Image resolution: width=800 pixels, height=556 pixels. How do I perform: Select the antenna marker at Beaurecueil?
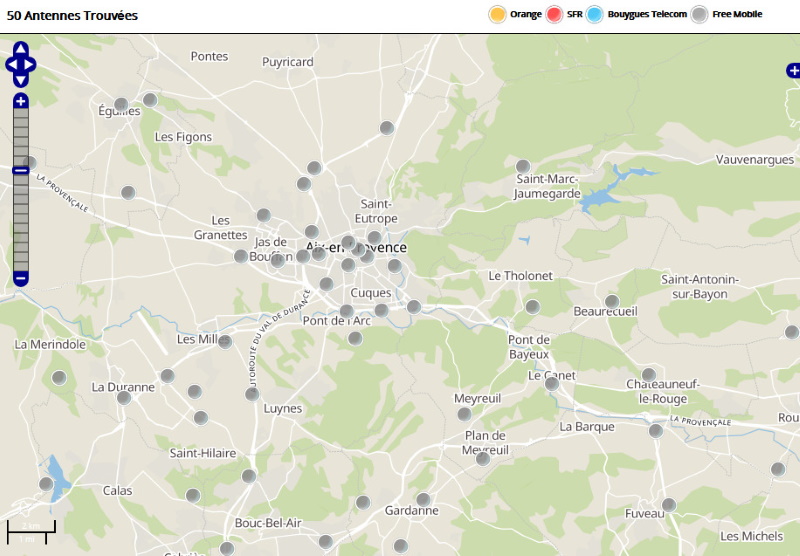pyautogui.click(x=612, y=301)
